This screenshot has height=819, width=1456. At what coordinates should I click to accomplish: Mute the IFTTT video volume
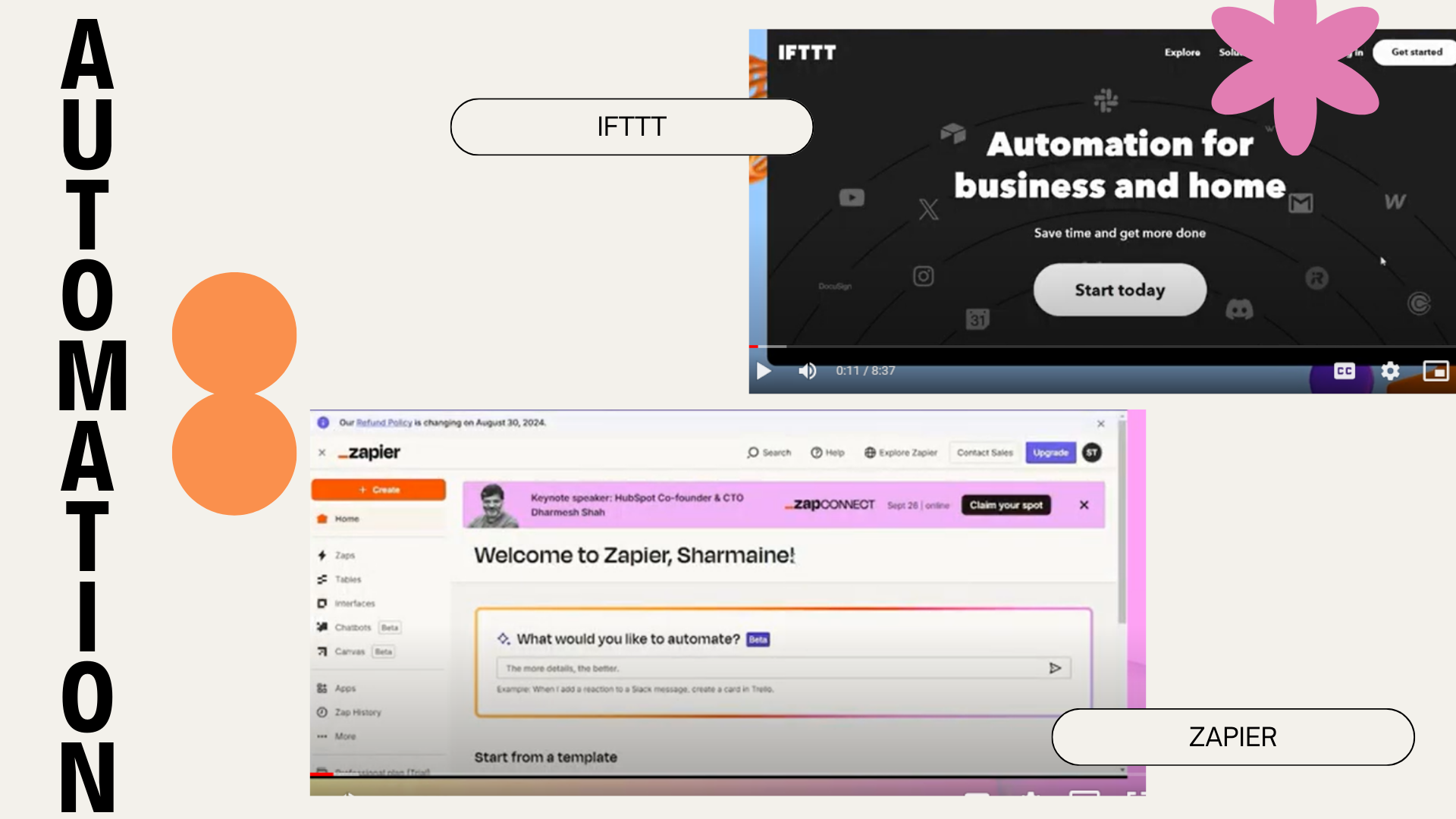[x=807, y=371]
